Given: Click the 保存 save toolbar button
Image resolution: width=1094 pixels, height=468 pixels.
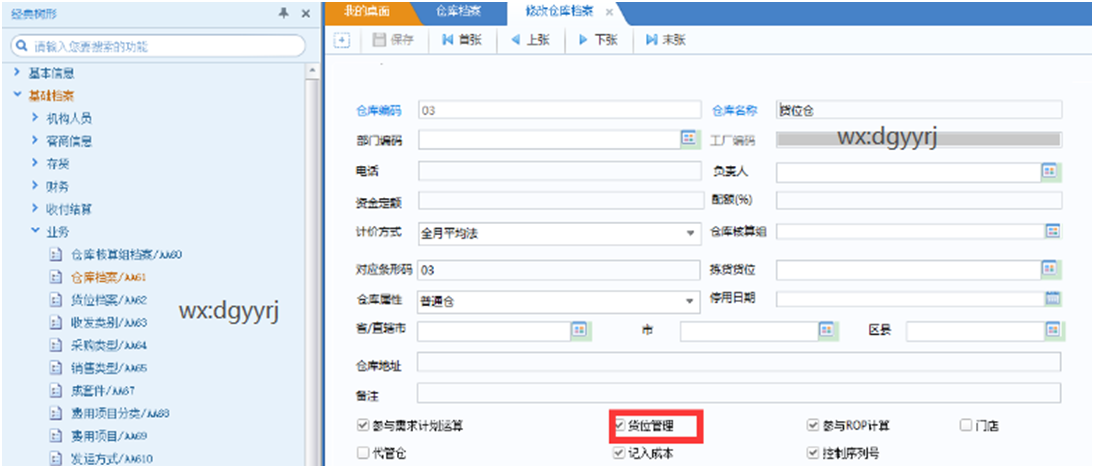Looking at the screenshot, I should [394, 40].
